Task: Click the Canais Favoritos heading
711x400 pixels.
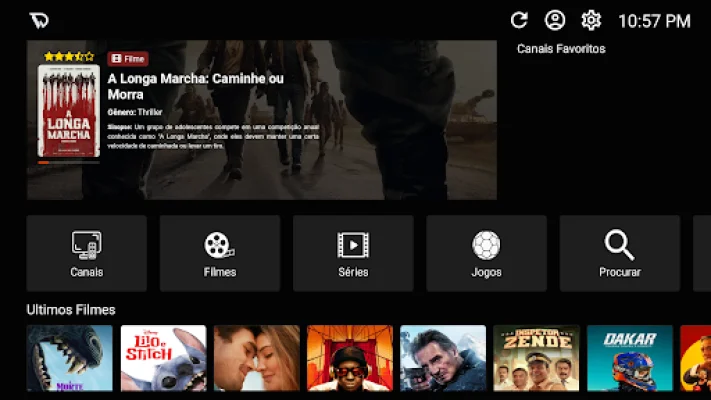Action: tap(560, 49)
